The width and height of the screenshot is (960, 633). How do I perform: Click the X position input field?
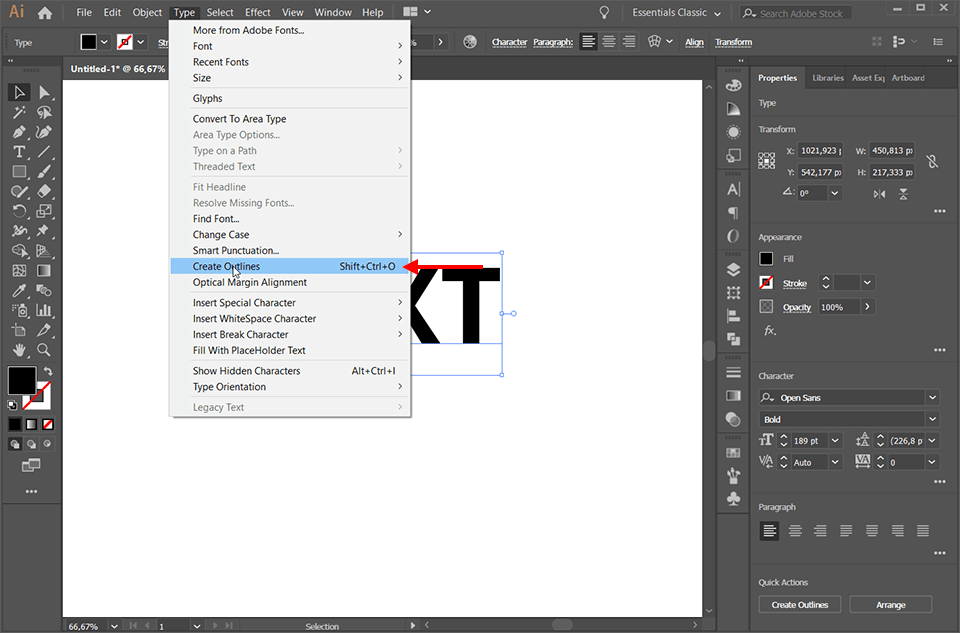tap(818, 150)
